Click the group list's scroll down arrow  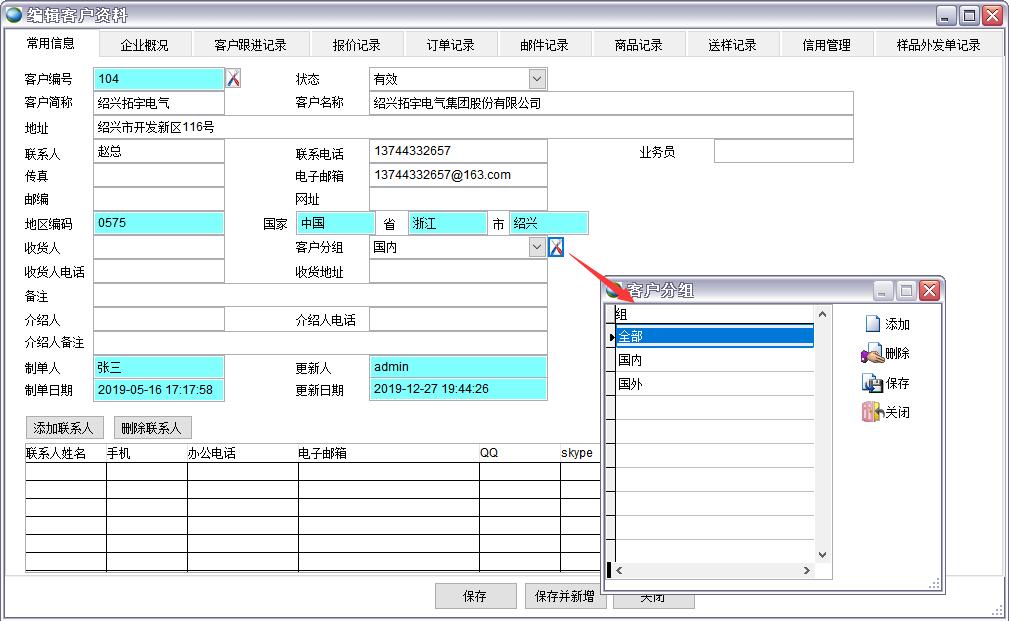[x=823, y=555]
